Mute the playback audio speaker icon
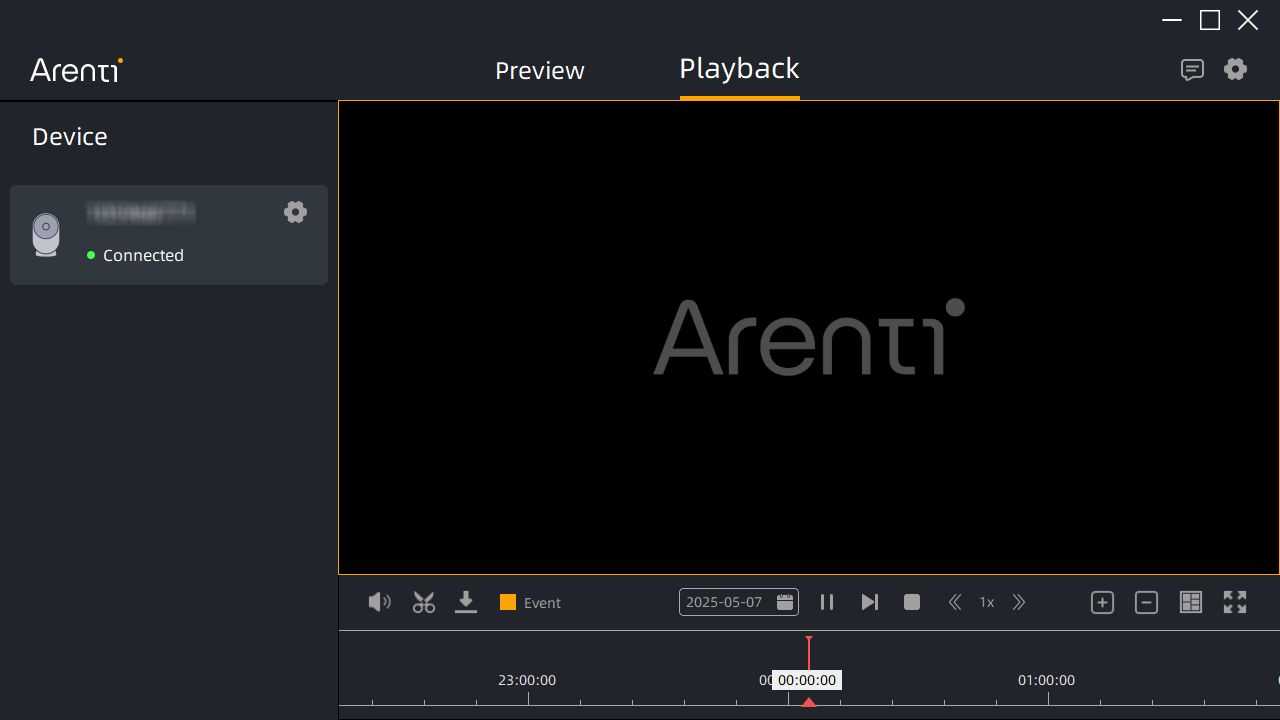The width and height of the screenshot is (1280, 720). 379,602
